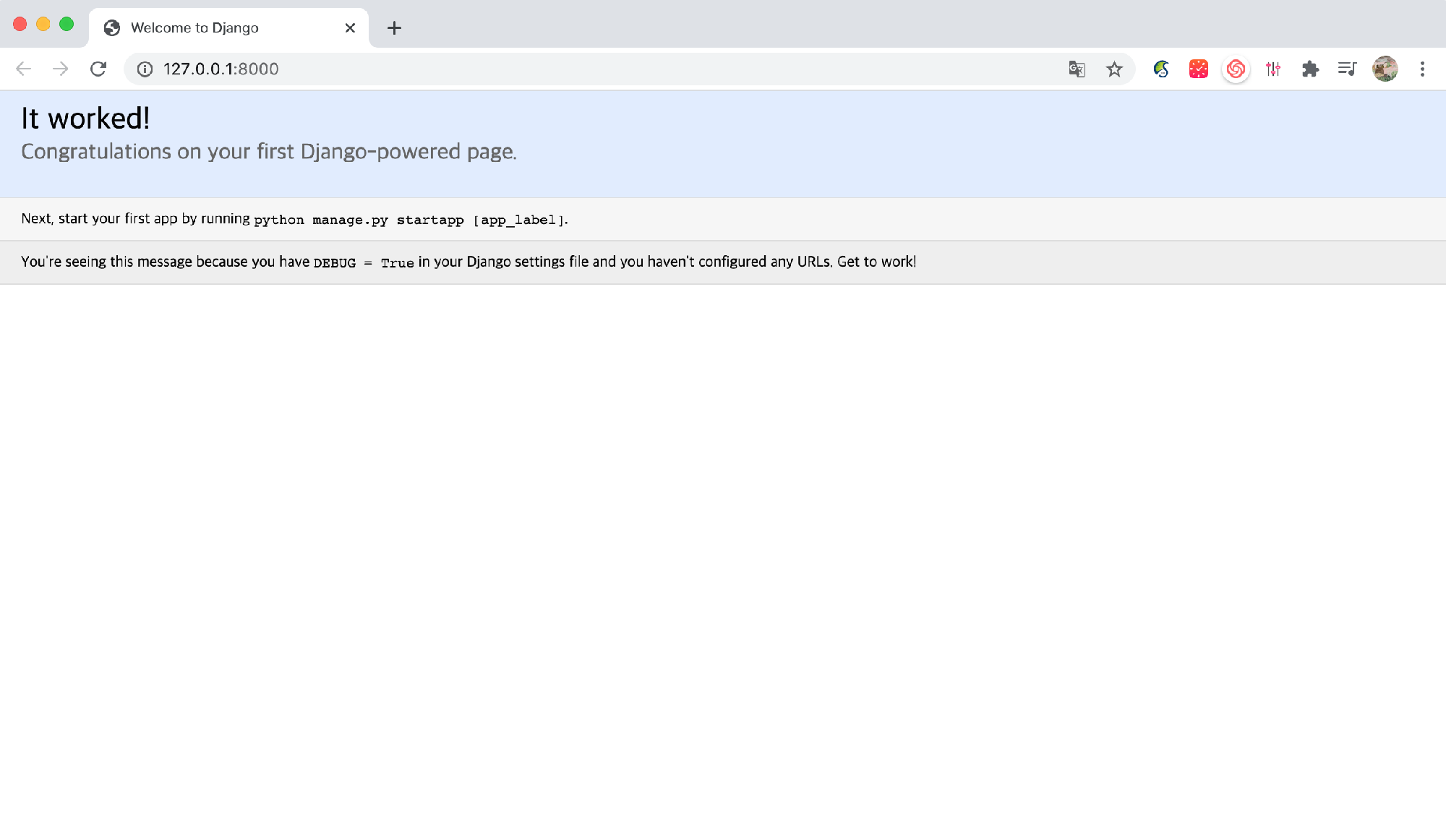Open the red clock extension icon
This screenshot has width=1446, height=840.
coord(1198,69)
